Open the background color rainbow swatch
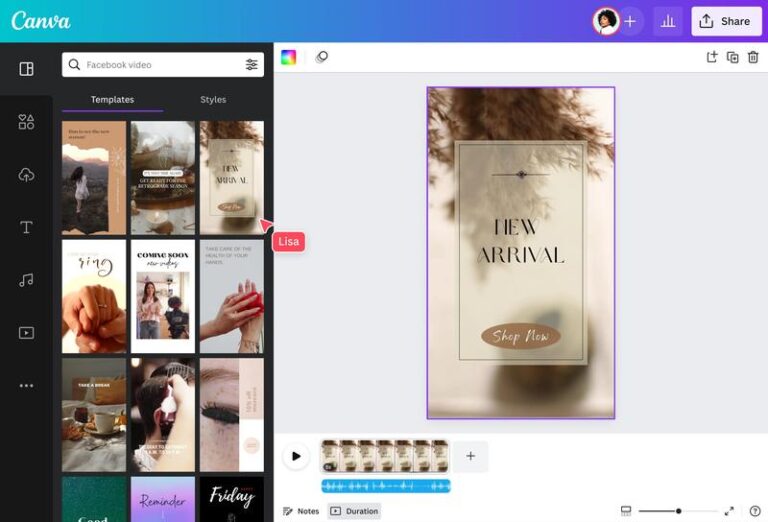The height and width of the screenshot is (522, 768). (x=288, y=57)
